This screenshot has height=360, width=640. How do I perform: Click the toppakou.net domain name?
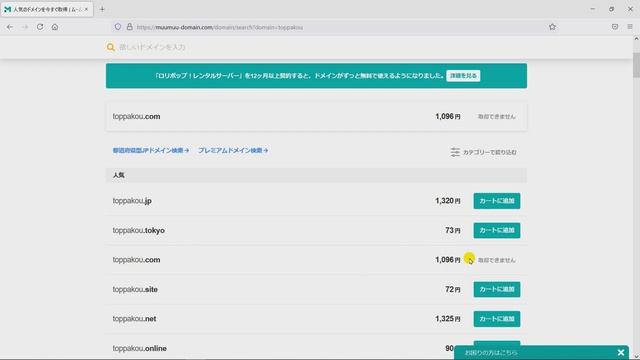click(x=134, y=319)
